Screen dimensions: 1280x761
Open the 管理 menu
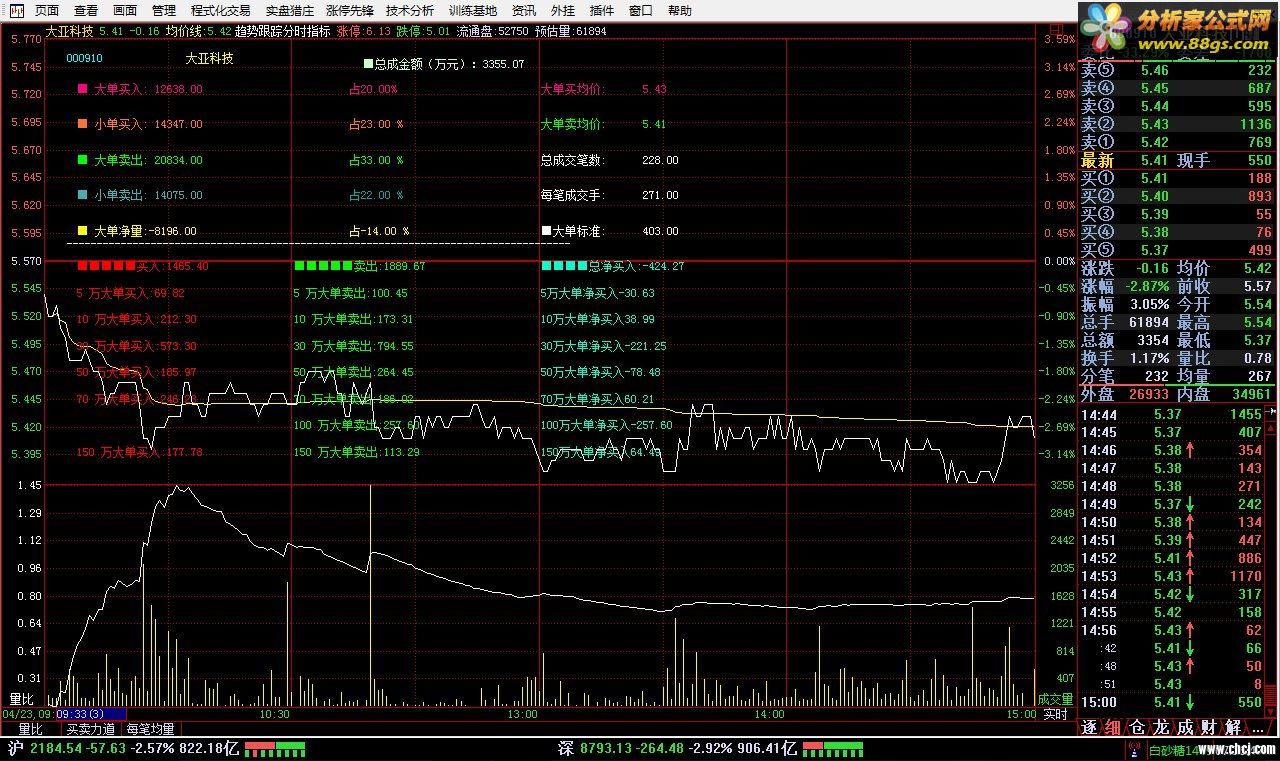tap(164, 11)
